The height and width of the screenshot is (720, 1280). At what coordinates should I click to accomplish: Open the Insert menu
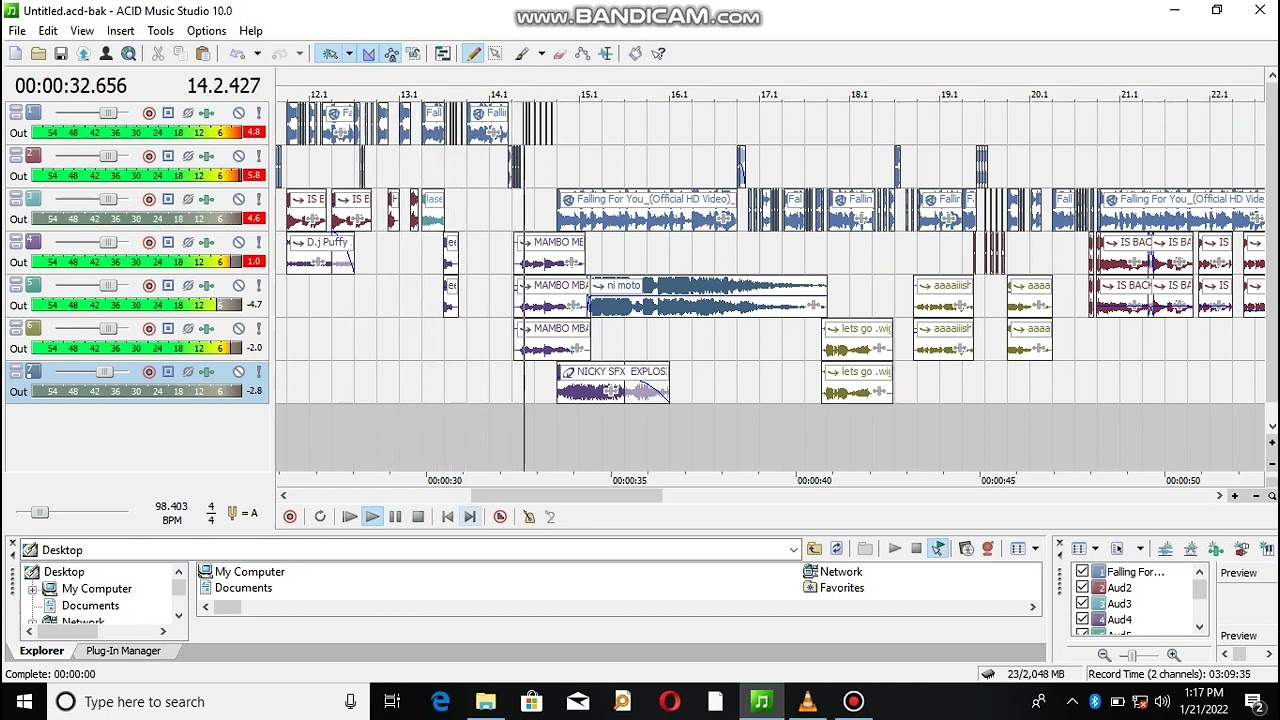120,31
